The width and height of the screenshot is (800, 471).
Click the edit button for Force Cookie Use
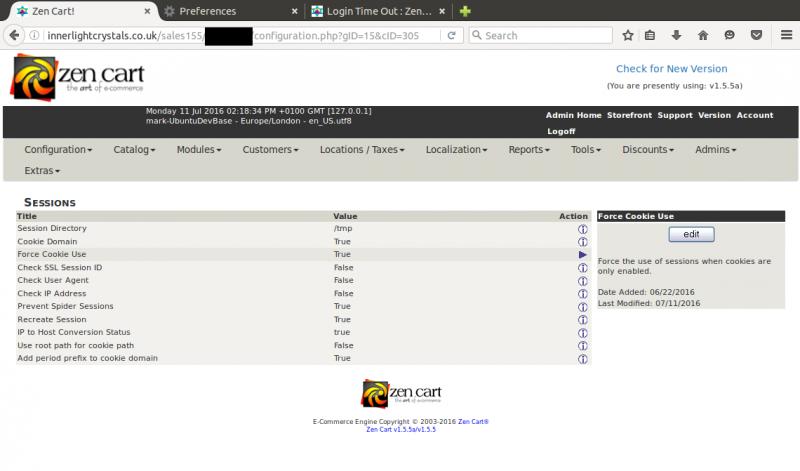[691, 234]
